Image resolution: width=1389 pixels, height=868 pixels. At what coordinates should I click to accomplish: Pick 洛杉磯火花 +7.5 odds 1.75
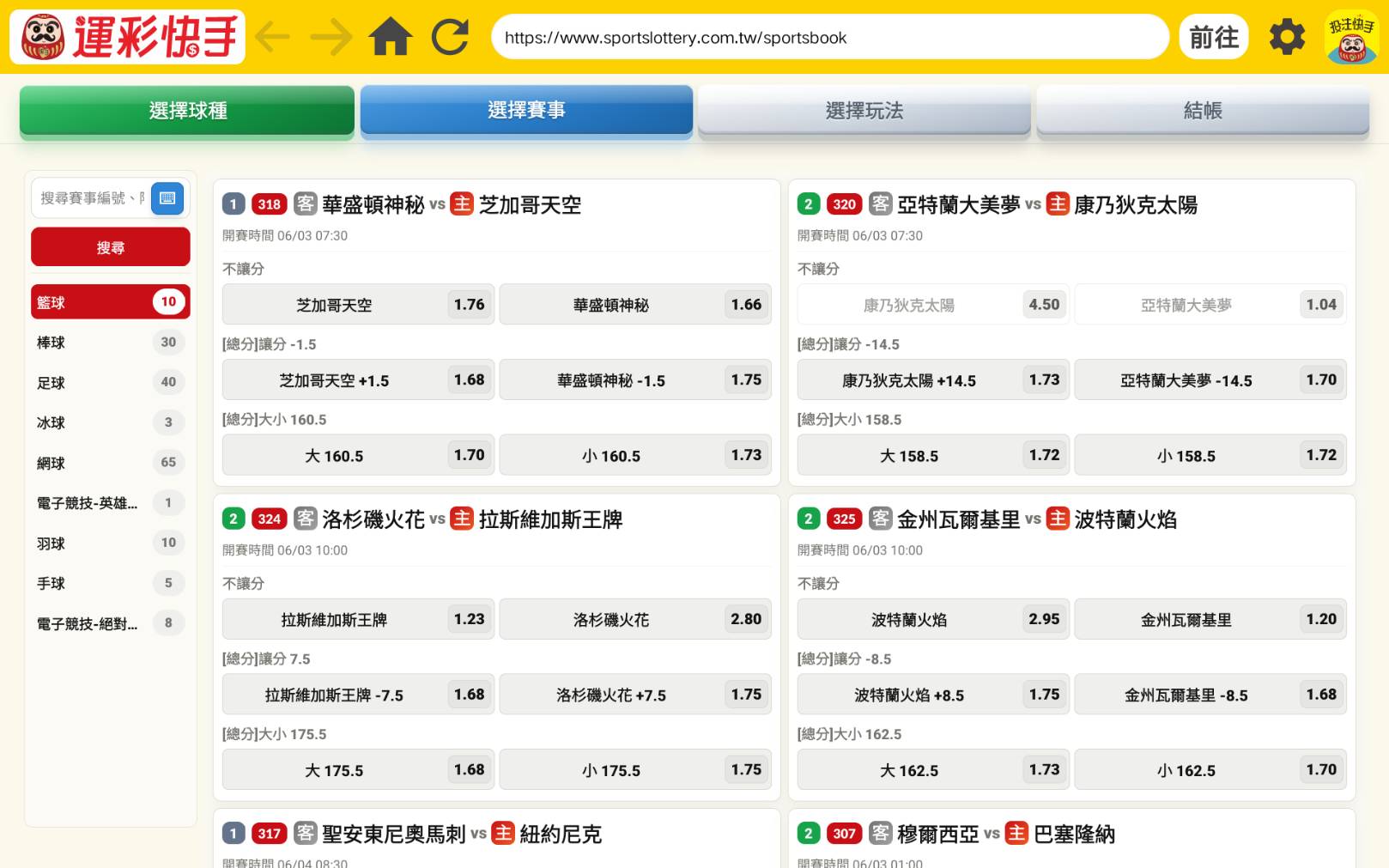pos(635,695)
